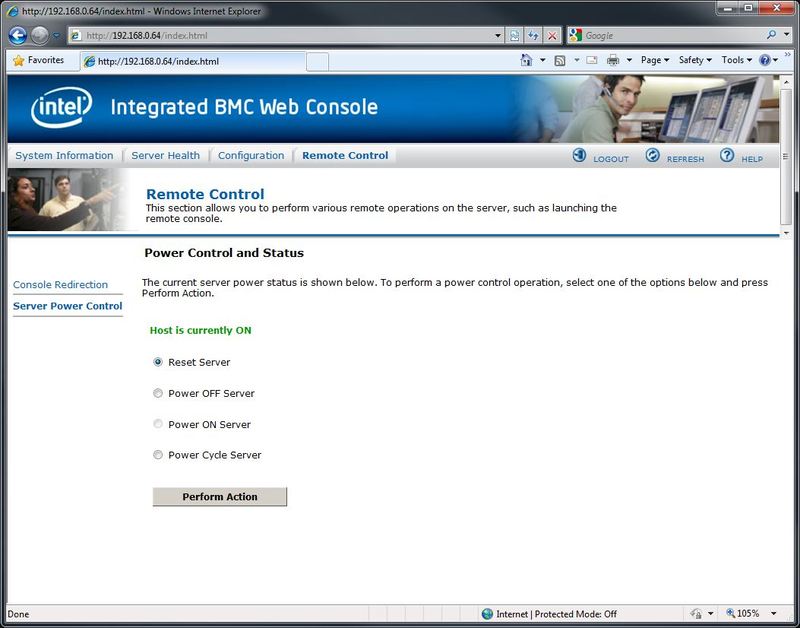This screenshot has height=628, width=800.
Task: Click the Refresh icon in BMC console
Action: (652, 156)
